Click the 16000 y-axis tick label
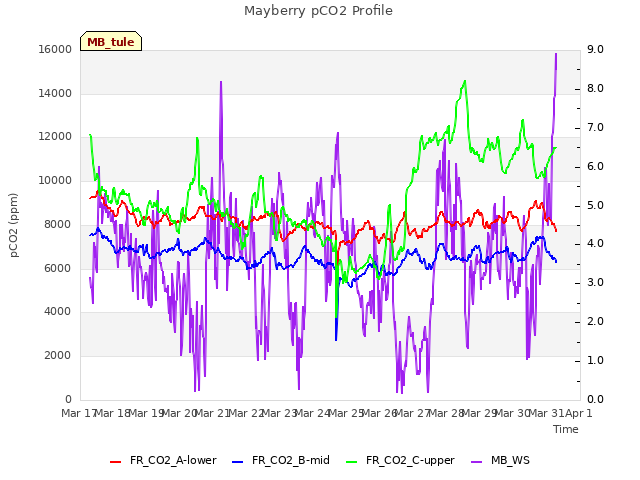Image resolution: width=640 pixels, height=480 pixels. tap(55, 49)
